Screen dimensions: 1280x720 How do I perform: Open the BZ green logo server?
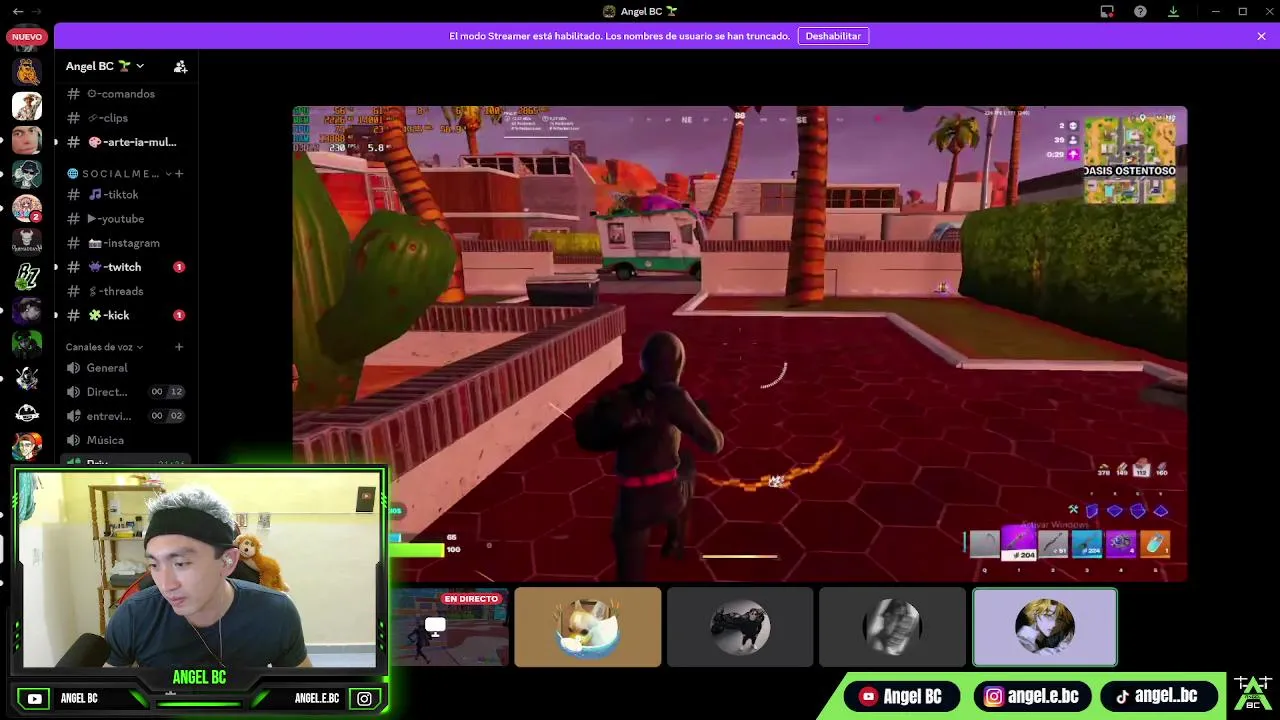[27, 276]
